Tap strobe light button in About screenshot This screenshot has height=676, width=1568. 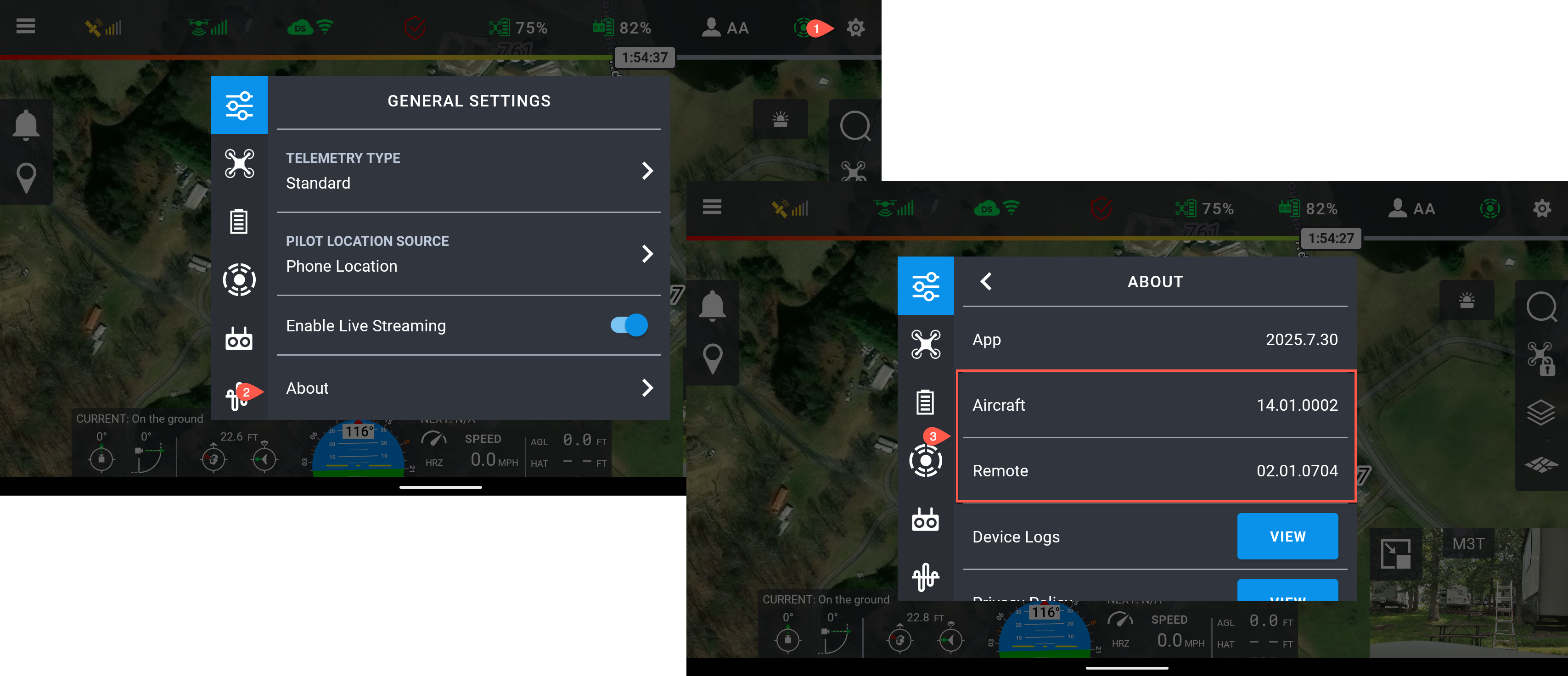click(1467, 300)
